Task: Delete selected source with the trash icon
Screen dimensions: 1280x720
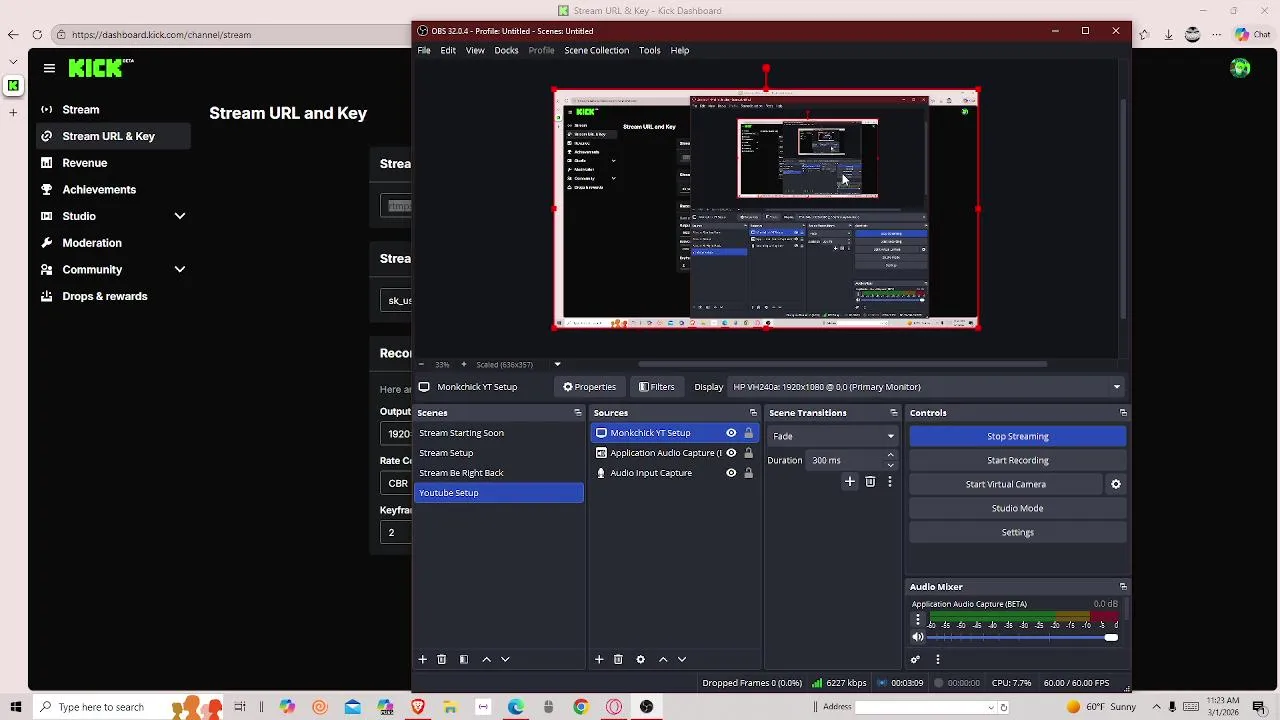Action: coord(618,660)
